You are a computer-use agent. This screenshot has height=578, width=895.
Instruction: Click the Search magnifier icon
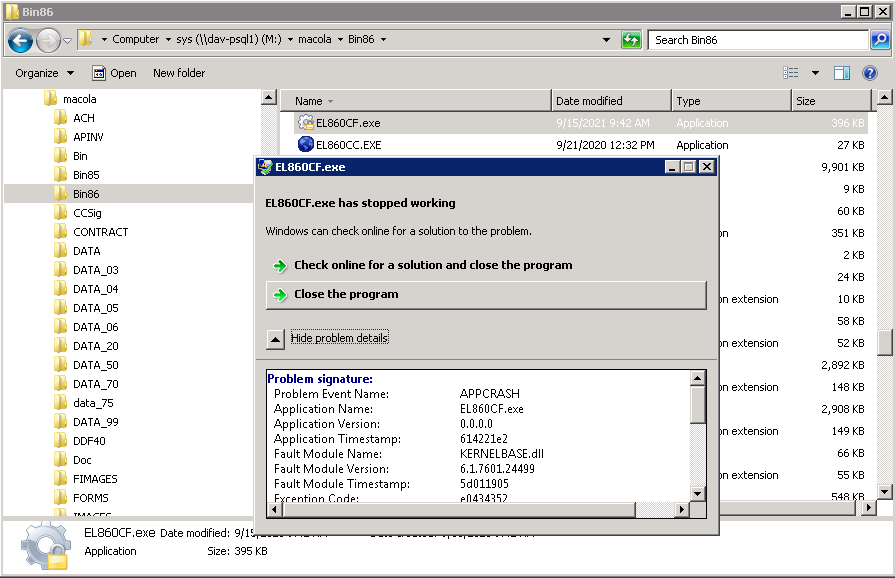click(x=880, y=40)
